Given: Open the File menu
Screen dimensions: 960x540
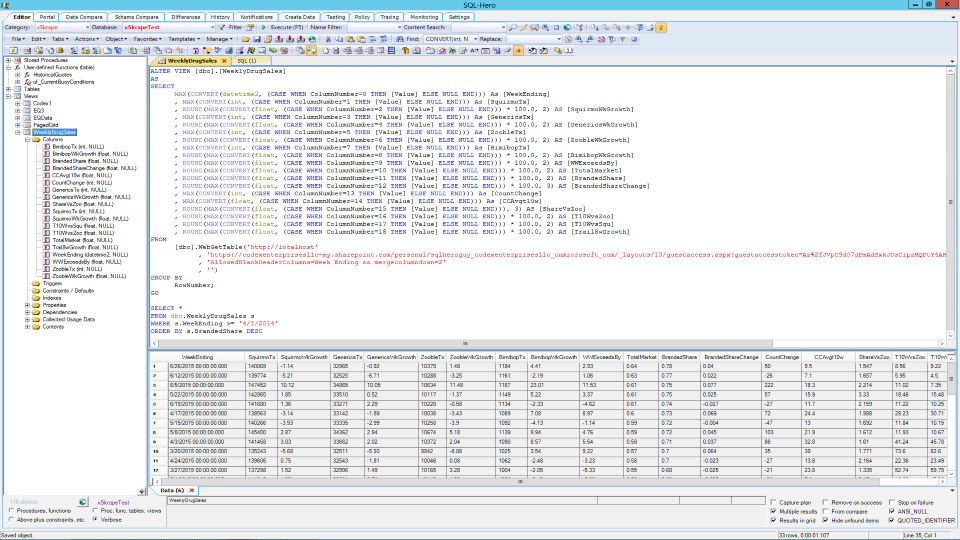Looking at the screenshot, I should pos(17,39).
